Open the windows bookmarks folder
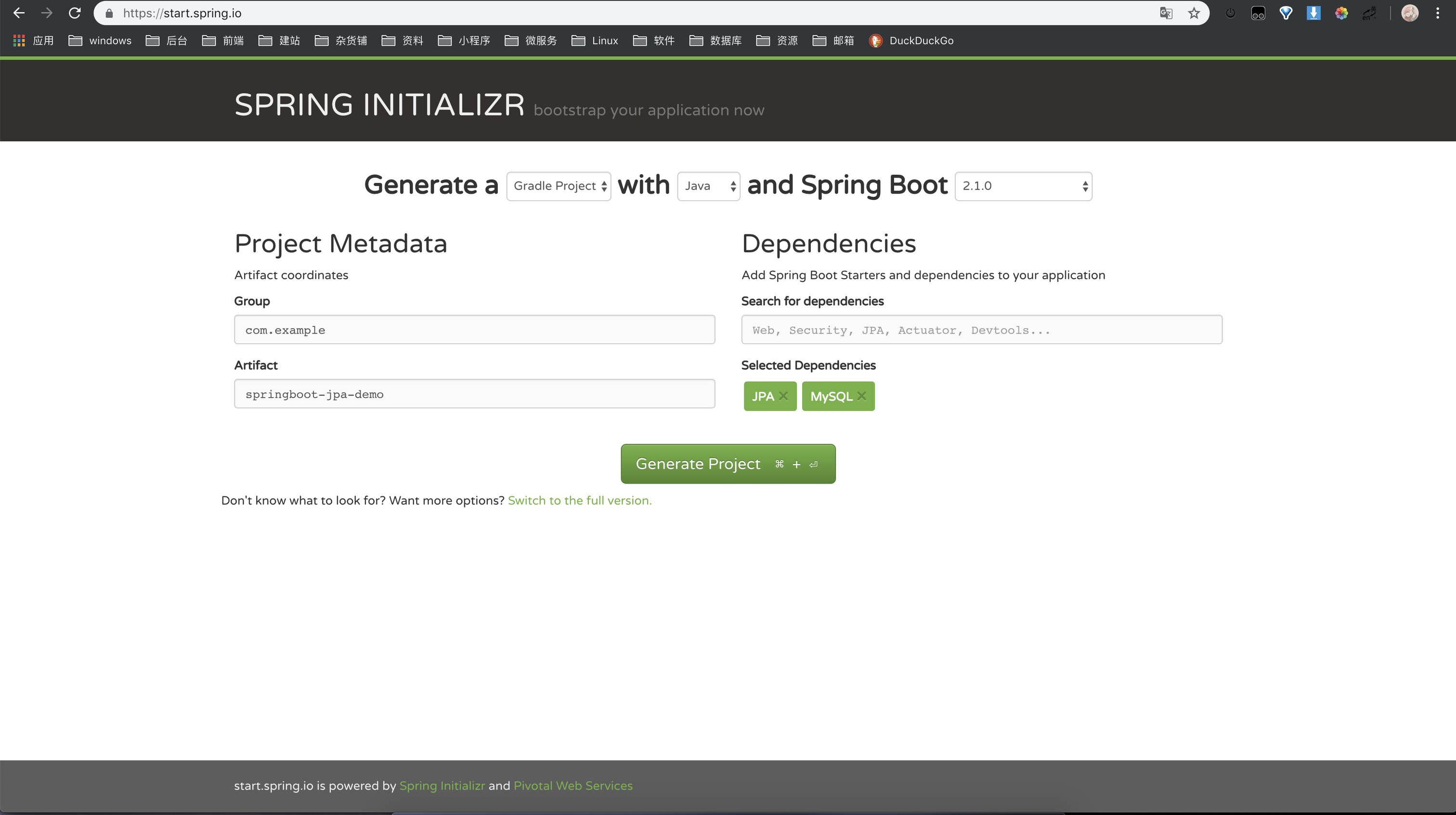This screenshot has width=1456, height=815. [x=100, y=41]
